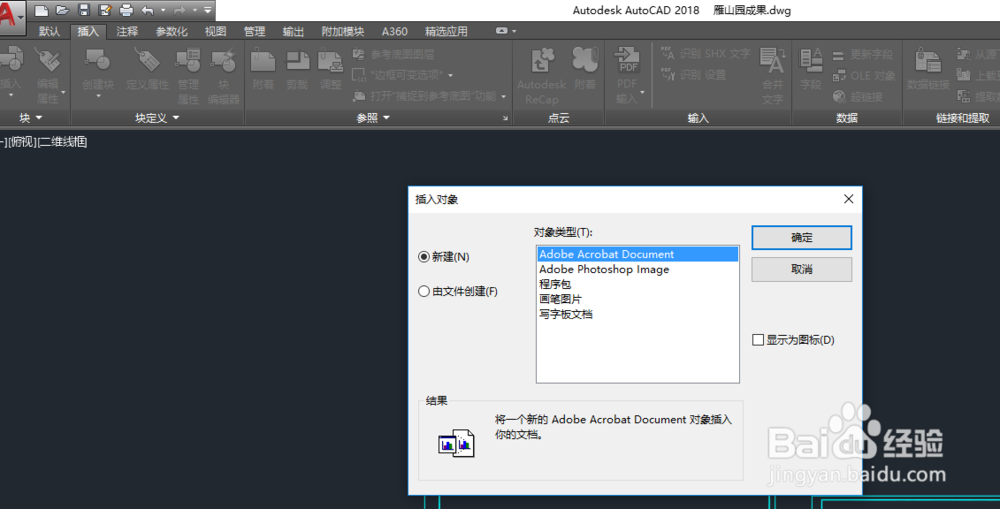The width and height of the screenshot is (1000, 509).
Task: Print the drawing using the printer icon
Action: (x=126, y=10)
